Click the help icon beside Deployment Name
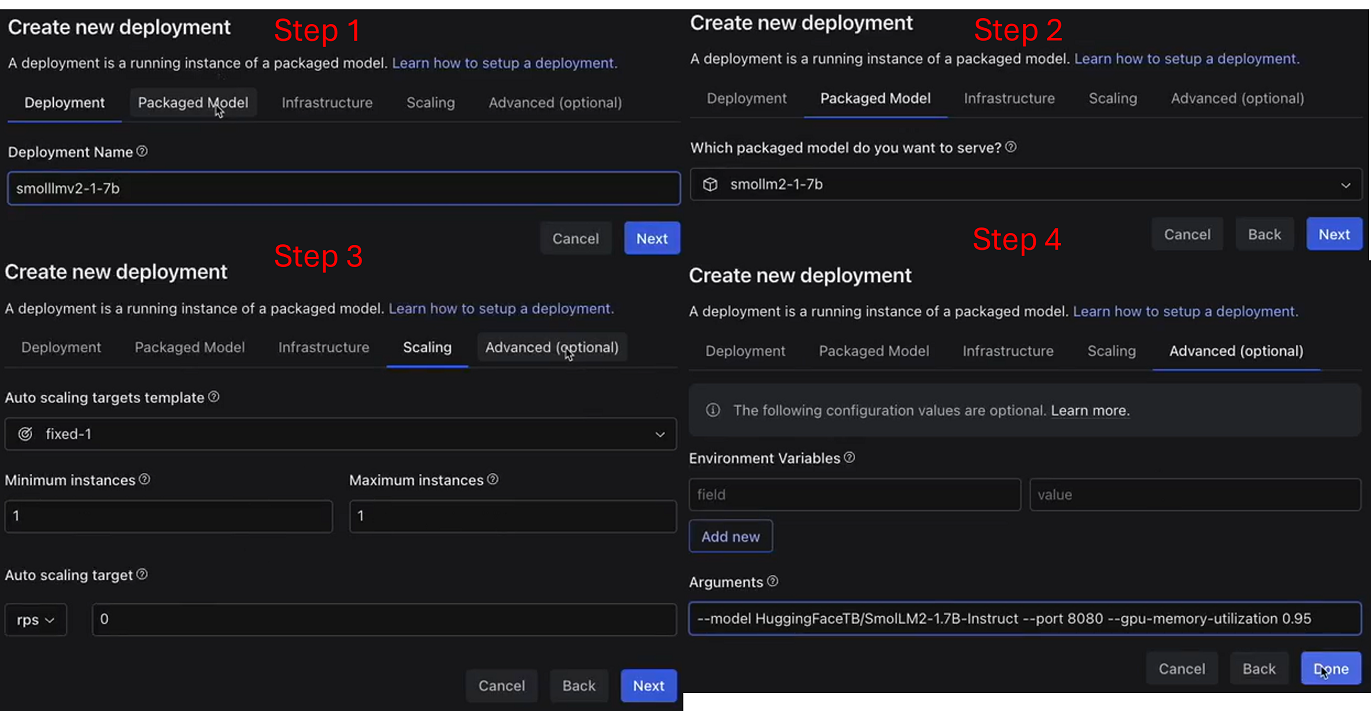This screenshot has width=1371, height=711. click(x=142, y=151)
